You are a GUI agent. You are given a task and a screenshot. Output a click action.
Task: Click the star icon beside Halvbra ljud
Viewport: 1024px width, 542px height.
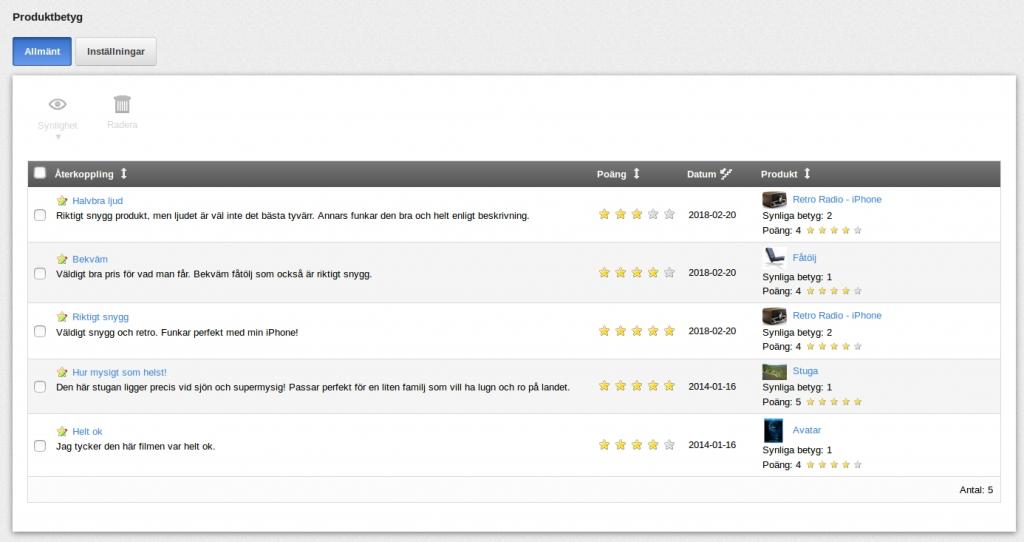[x=62, y=201]
